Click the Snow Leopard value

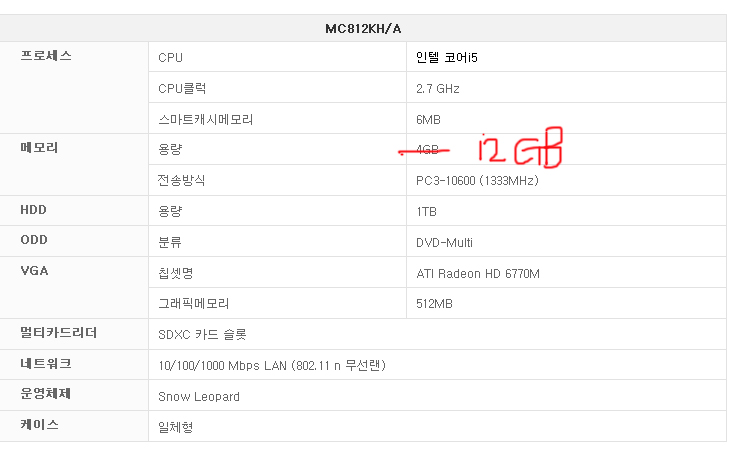coord(199,396)
